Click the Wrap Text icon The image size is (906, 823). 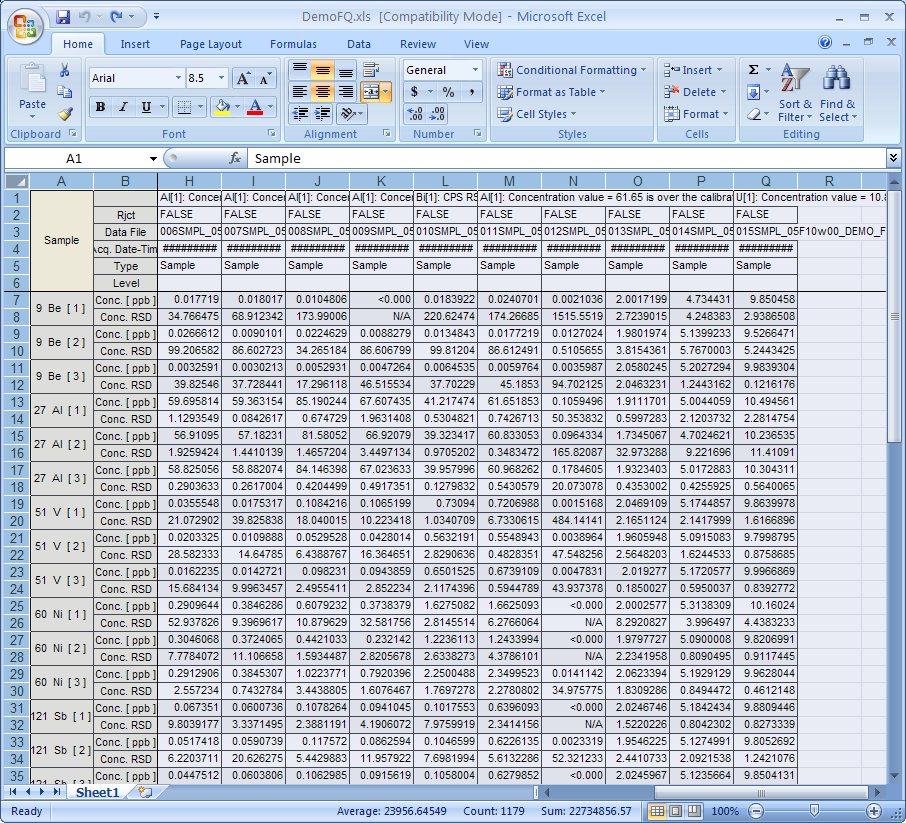[371, 70]
